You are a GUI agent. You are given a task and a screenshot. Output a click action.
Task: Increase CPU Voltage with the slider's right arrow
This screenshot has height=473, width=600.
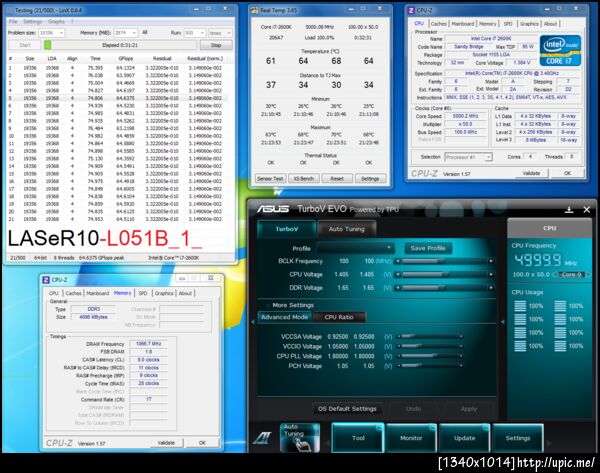(491, 274)
